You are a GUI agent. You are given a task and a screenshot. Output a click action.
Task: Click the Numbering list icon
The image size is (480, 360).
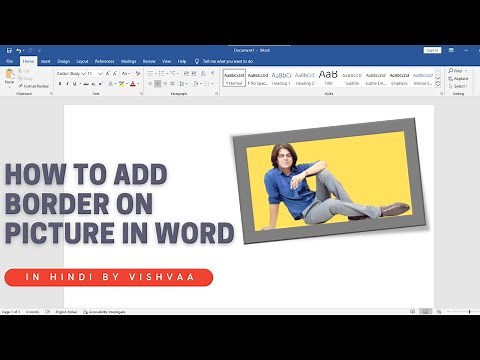coord(161,73)
